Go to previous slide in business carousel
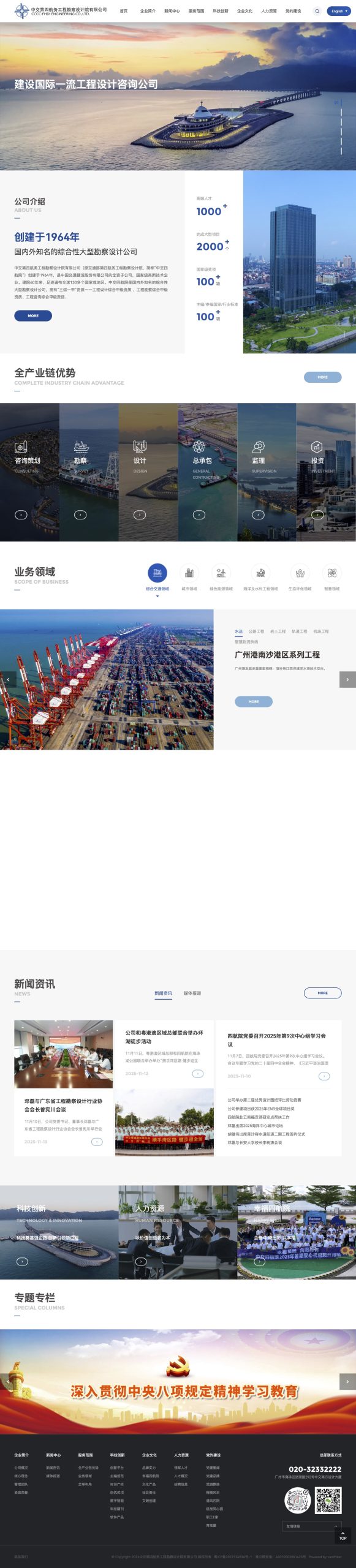 (8, 679)
